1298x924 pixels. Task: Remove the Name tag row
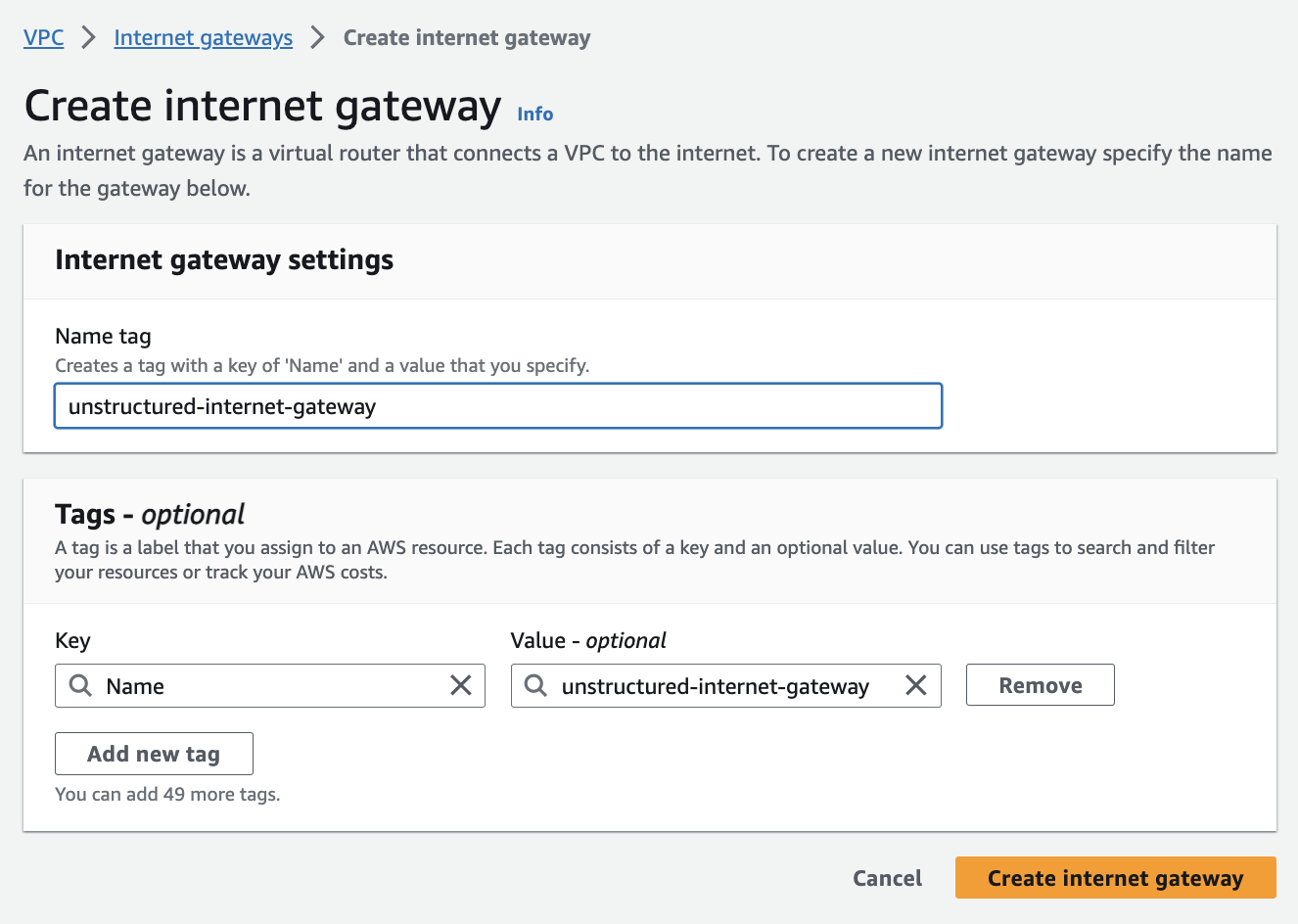(x=1040, y=684)
